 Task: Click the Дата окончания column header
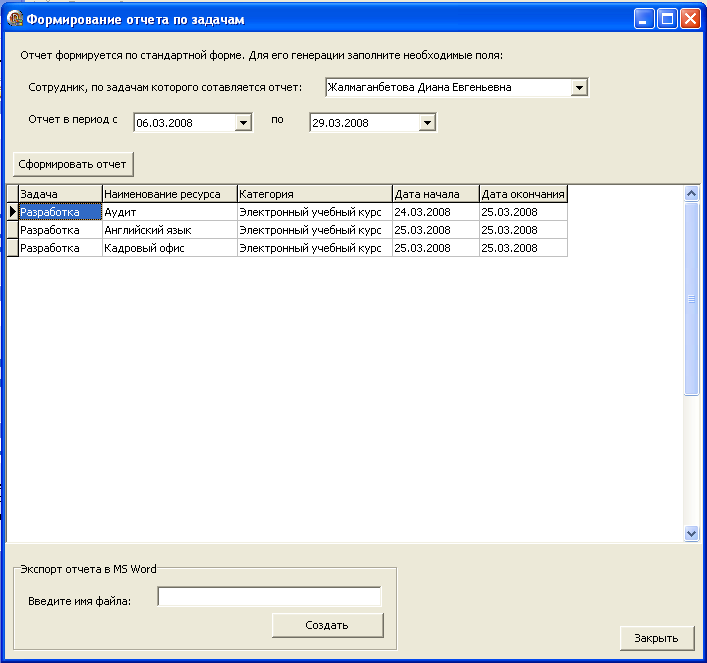(523, 194)
